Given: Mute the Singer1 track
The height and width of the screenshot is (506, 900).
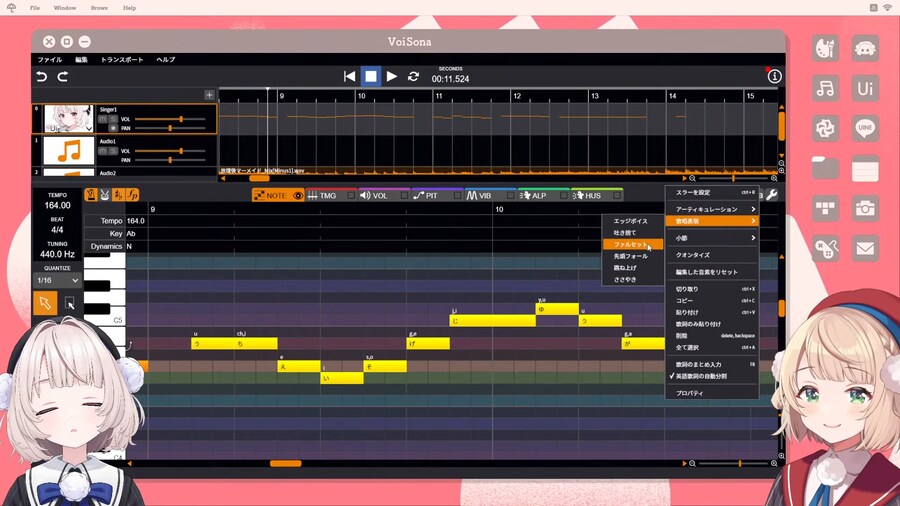Looking at the screenshot, I should coord(103,119).
